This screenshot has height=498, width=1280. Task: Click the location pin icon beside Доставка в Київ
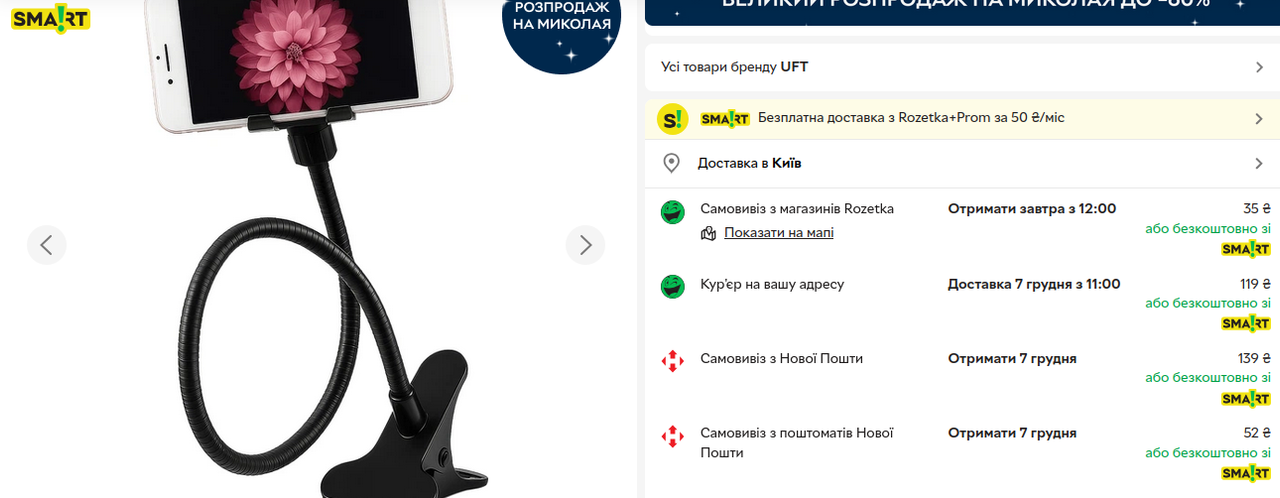pyautogui.click(x=672, y=163)
